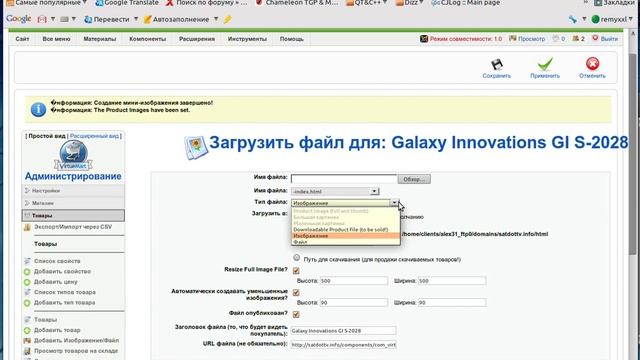
Task: Click the logged-in users icon showing 2
Action: pyautogui.click(x=576, y=39)
